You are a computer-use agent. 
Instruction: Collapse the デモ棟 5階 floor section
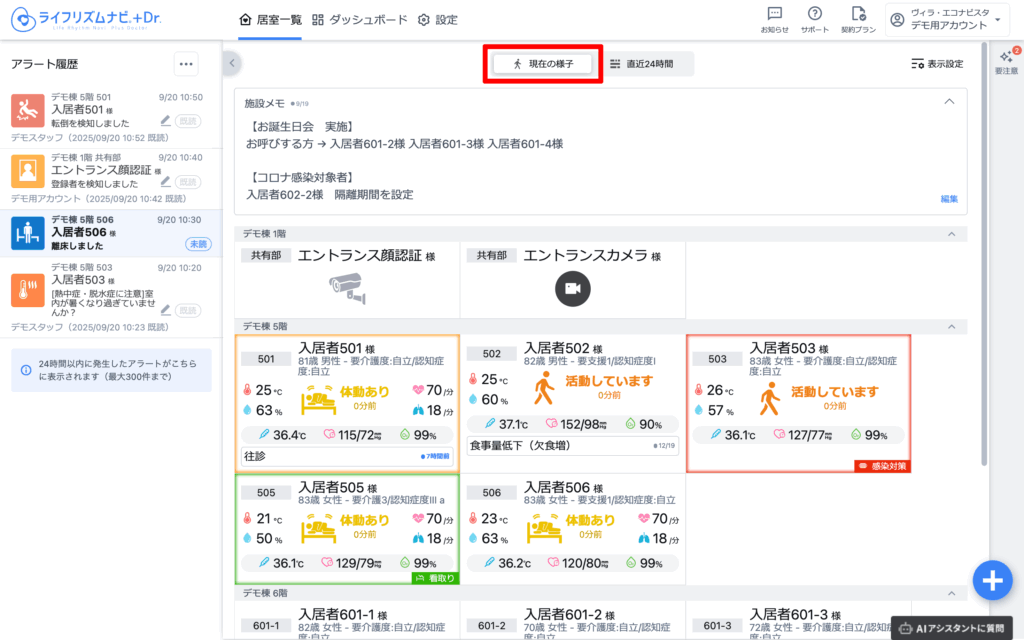949,326
